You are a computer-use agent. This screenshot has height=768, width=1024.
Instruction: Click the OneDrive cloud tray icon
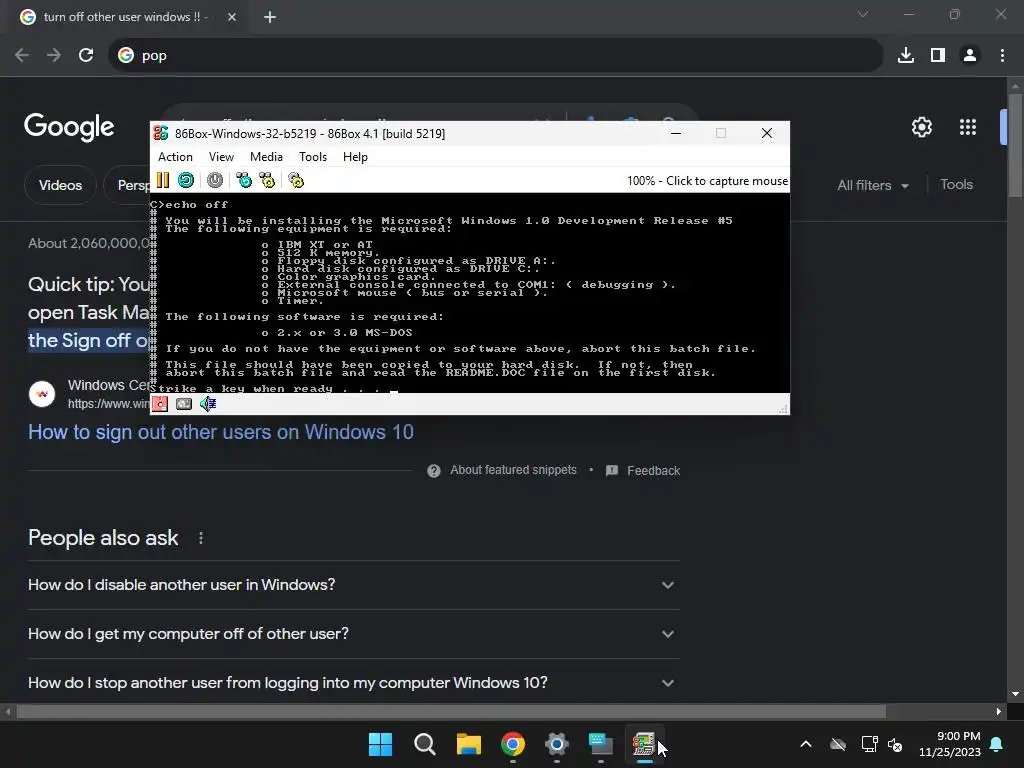838,744
